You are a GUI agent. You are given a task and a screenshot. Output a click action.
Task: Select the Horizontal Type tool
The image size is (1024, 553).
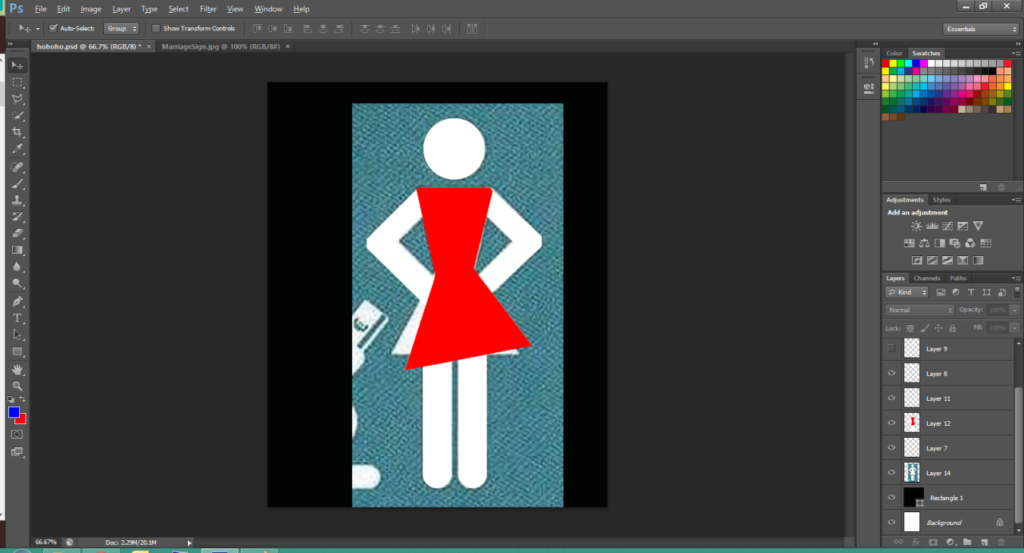coord(18,318)
